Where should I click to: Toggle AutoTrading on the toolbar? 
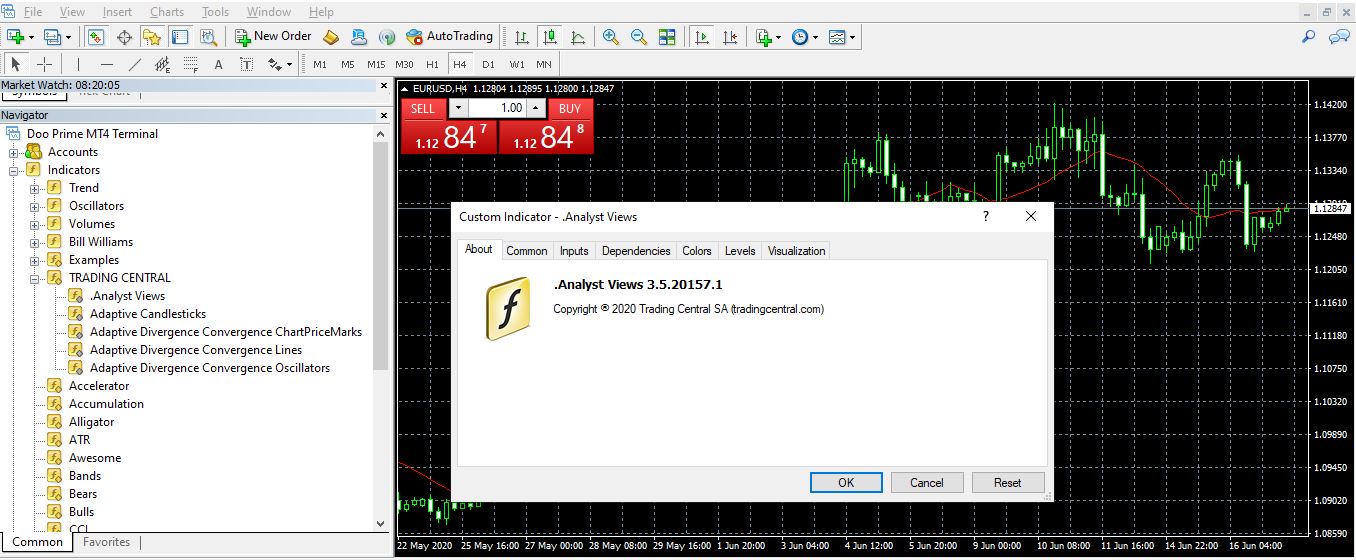click(x=449, y=37)
